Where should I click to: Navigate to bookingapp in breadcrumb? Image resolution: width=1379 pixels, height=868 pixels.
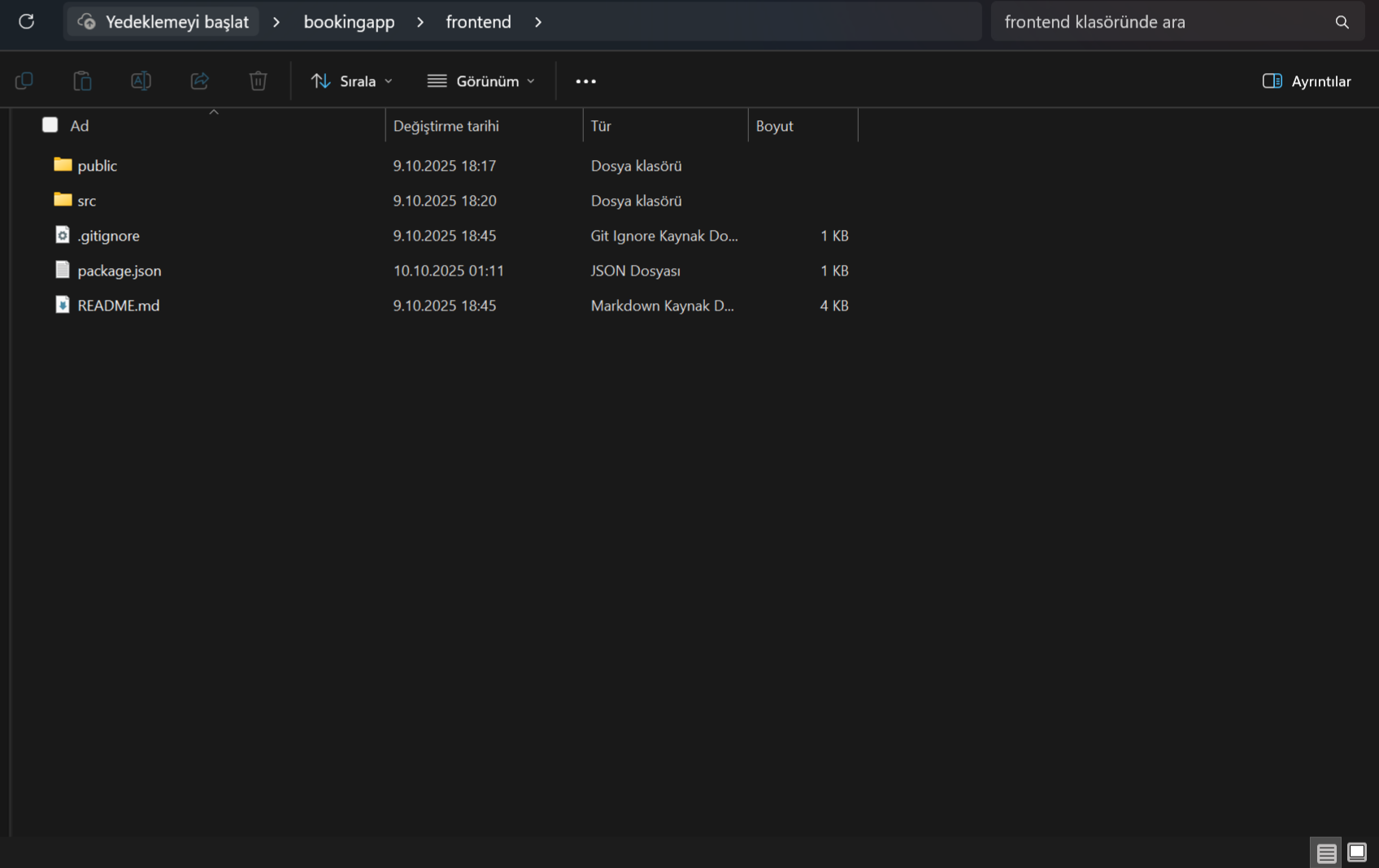(349, 22)
